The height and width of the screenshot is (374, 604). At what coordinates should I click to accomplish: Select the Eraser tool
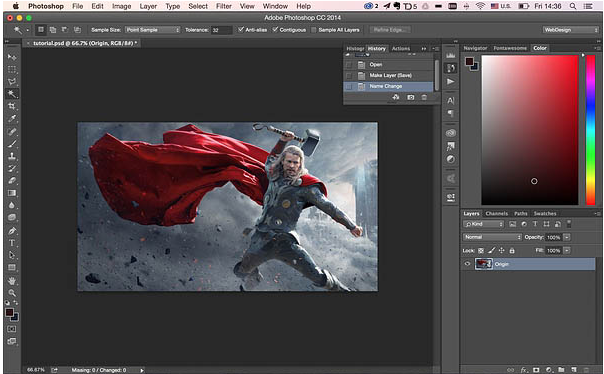coord(12,181)
